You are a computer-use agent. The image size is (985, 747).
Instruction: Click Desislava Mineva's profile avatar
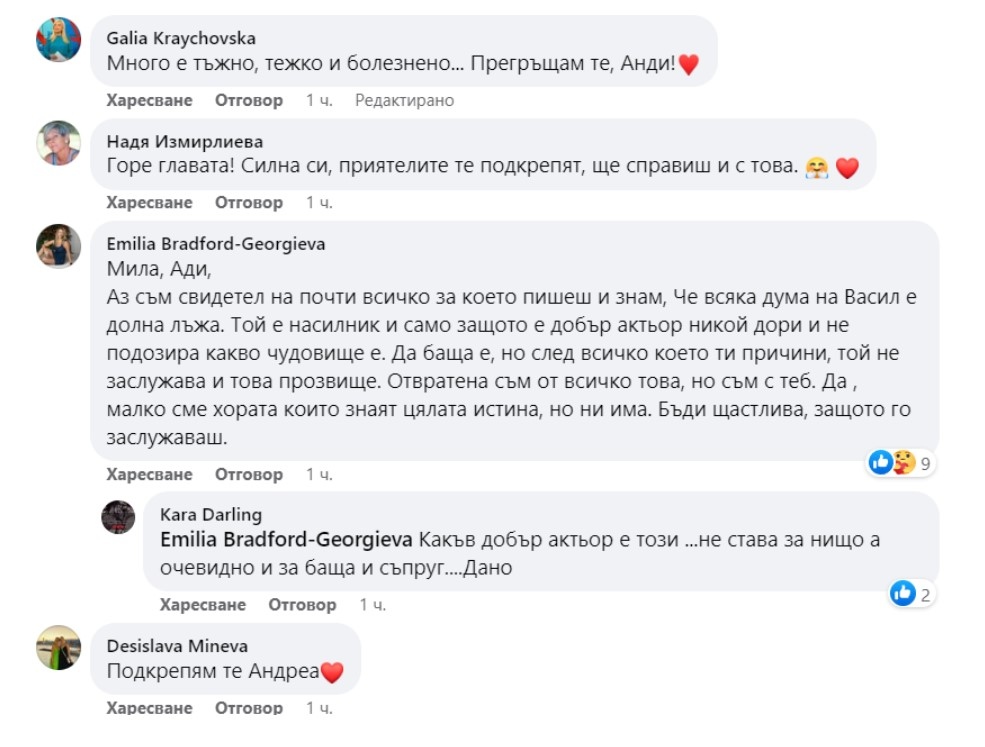[x=58, y=648]
